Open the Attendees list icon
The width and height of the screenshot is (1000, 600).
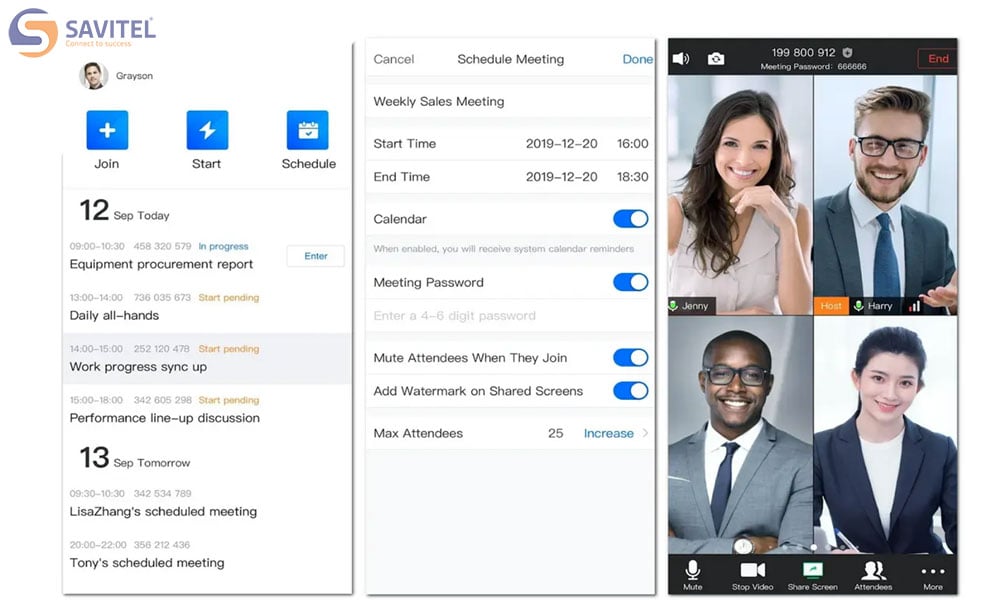coord(873,570)
